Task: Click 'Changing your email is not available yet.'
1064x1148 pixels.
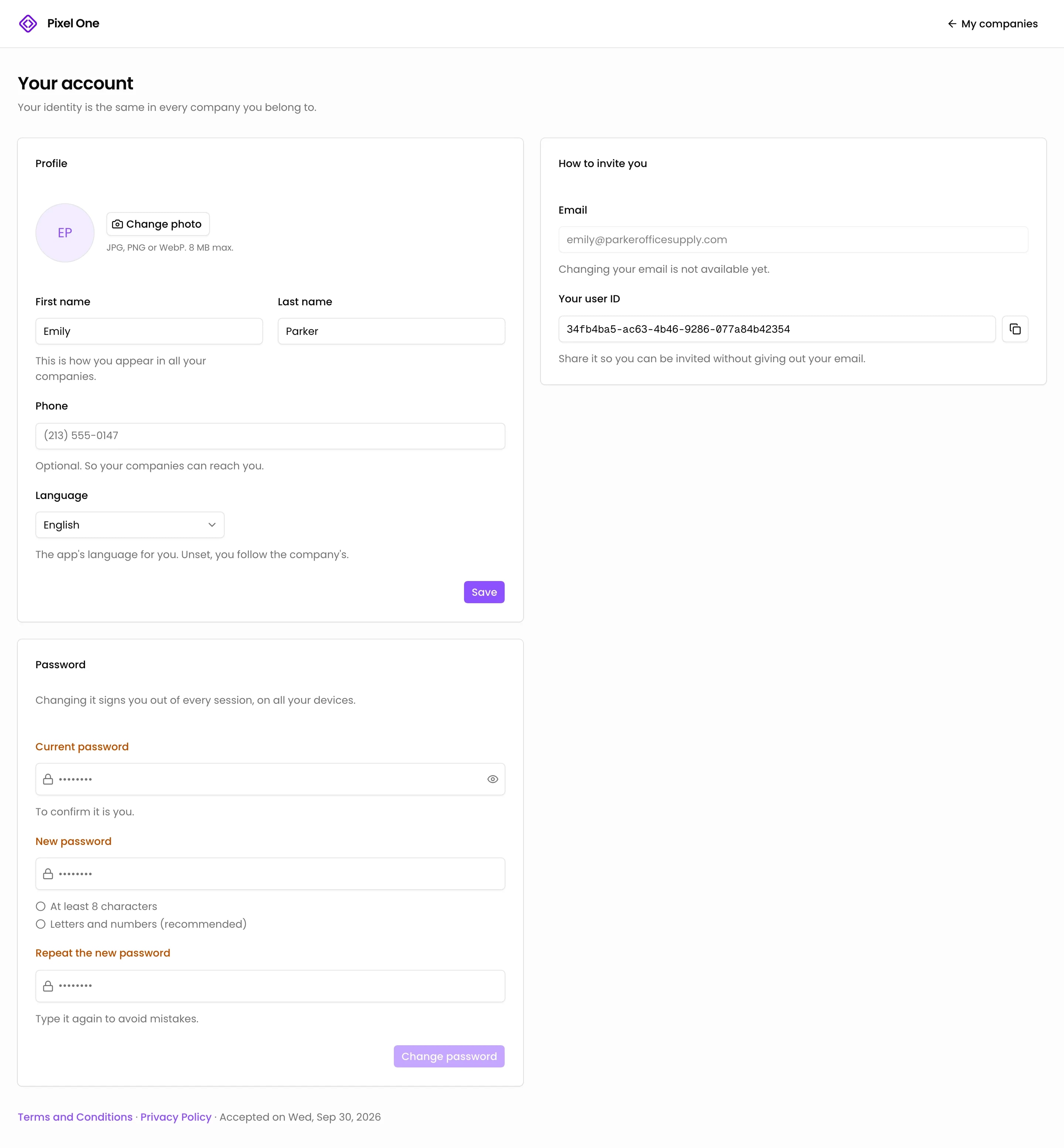Action: (x=664, y=269)
